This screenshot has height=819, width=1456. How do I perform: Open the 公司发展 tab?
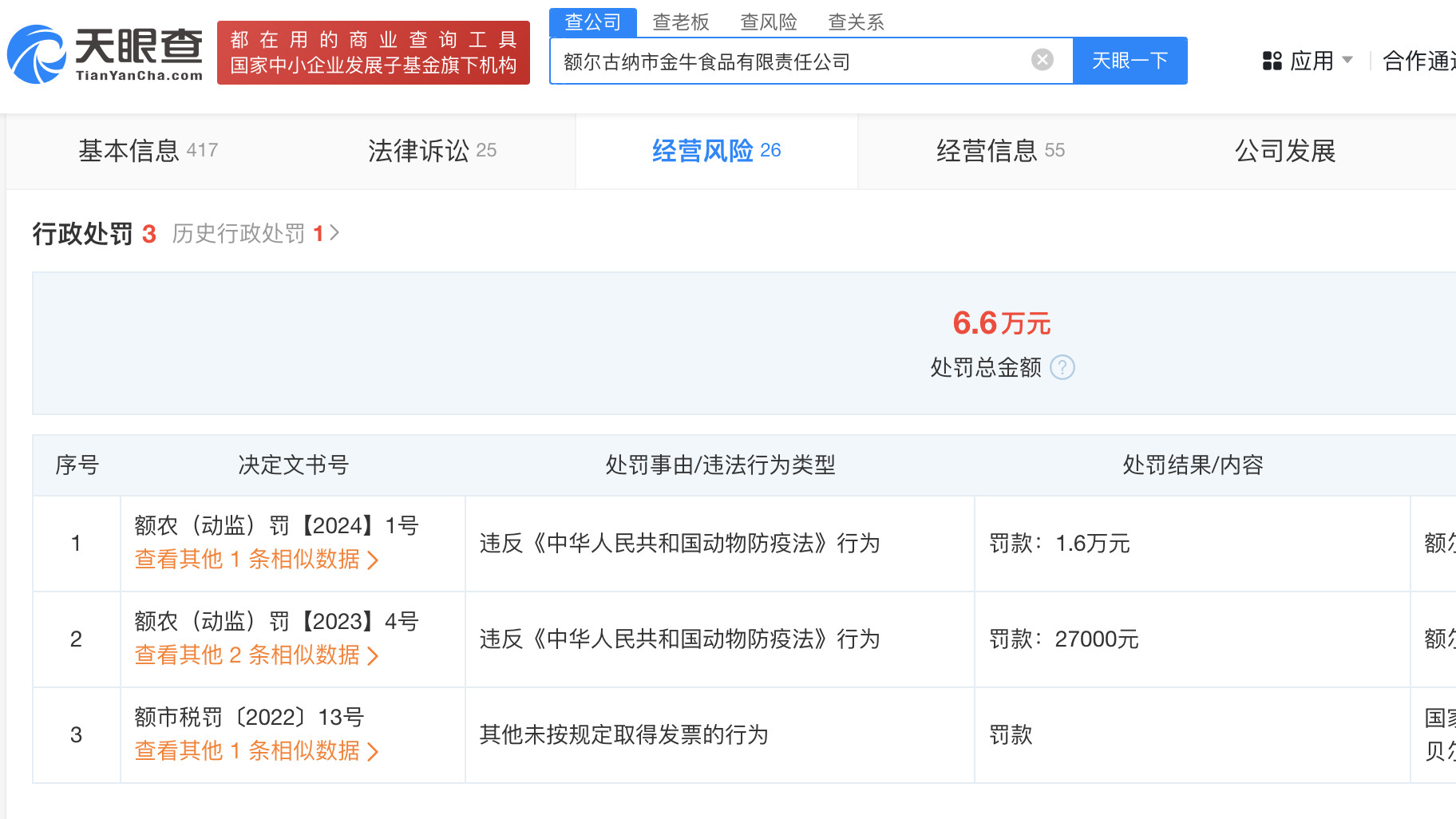click(x=1284, y=150)
